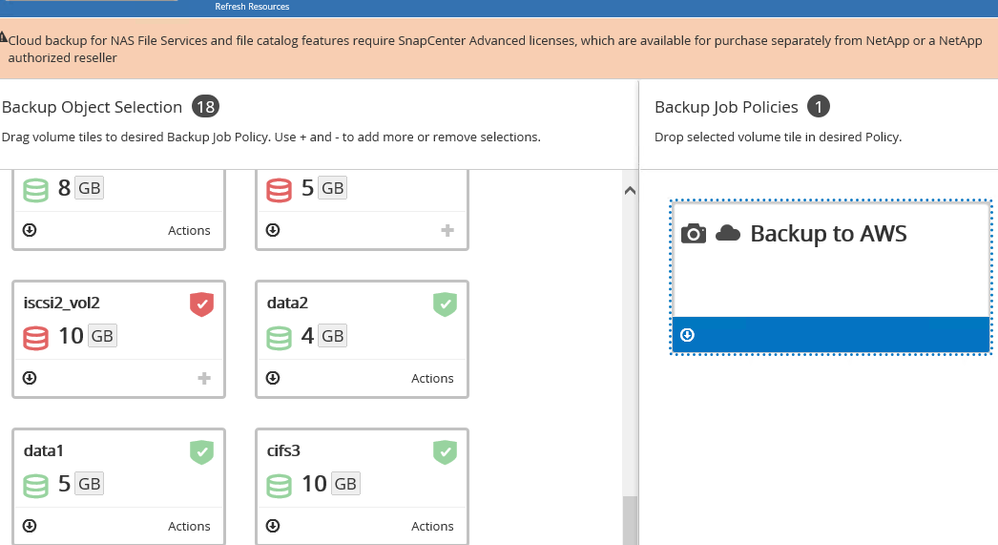Expand details arrow on iscsi2_vol2 tile
This screenshot has width=998, height=545.
[x=30, y=378]
